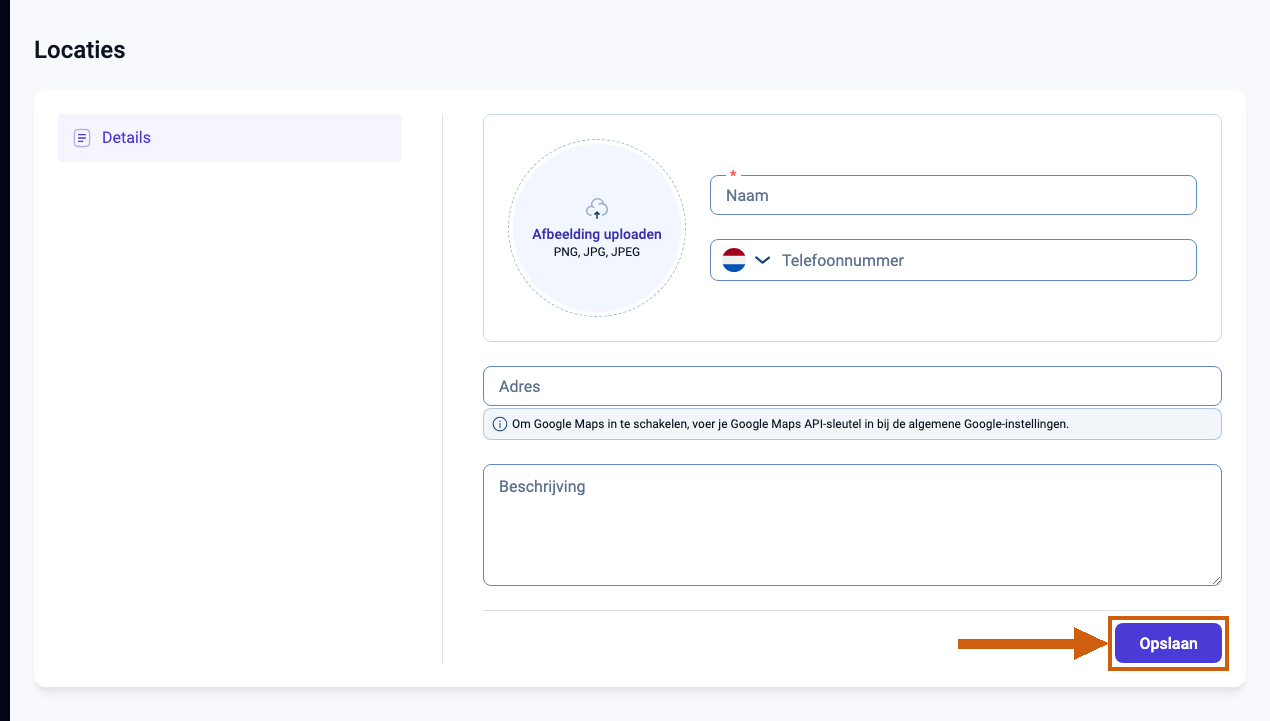Click the circular image upload area
The width and height of the screenshot is (1270, 721).
597,228
